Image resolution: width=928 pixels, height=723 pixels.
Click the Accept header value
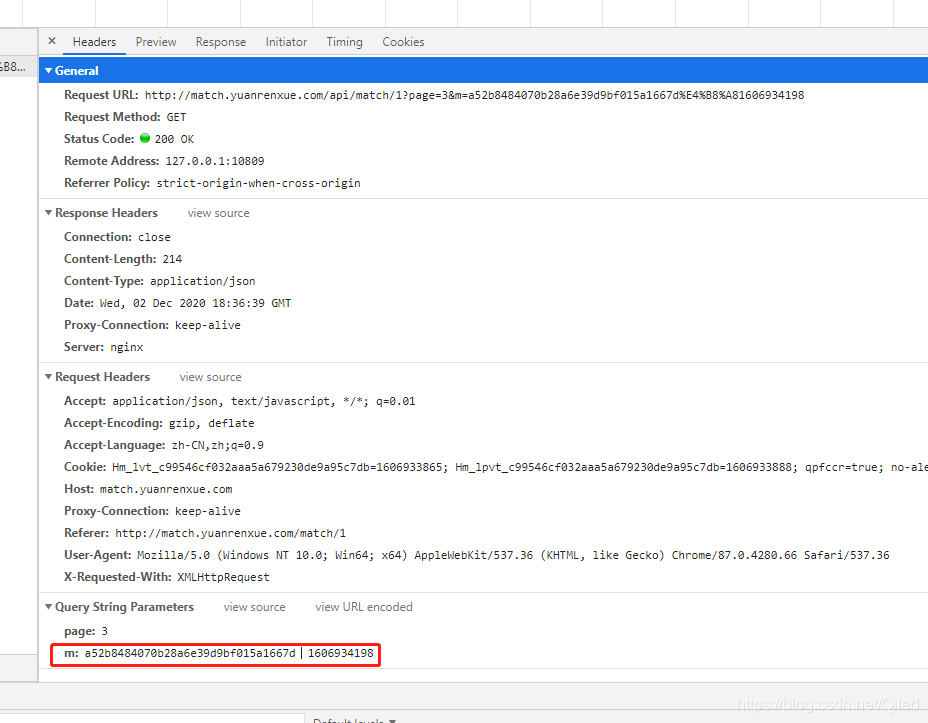tap(264, 401)
